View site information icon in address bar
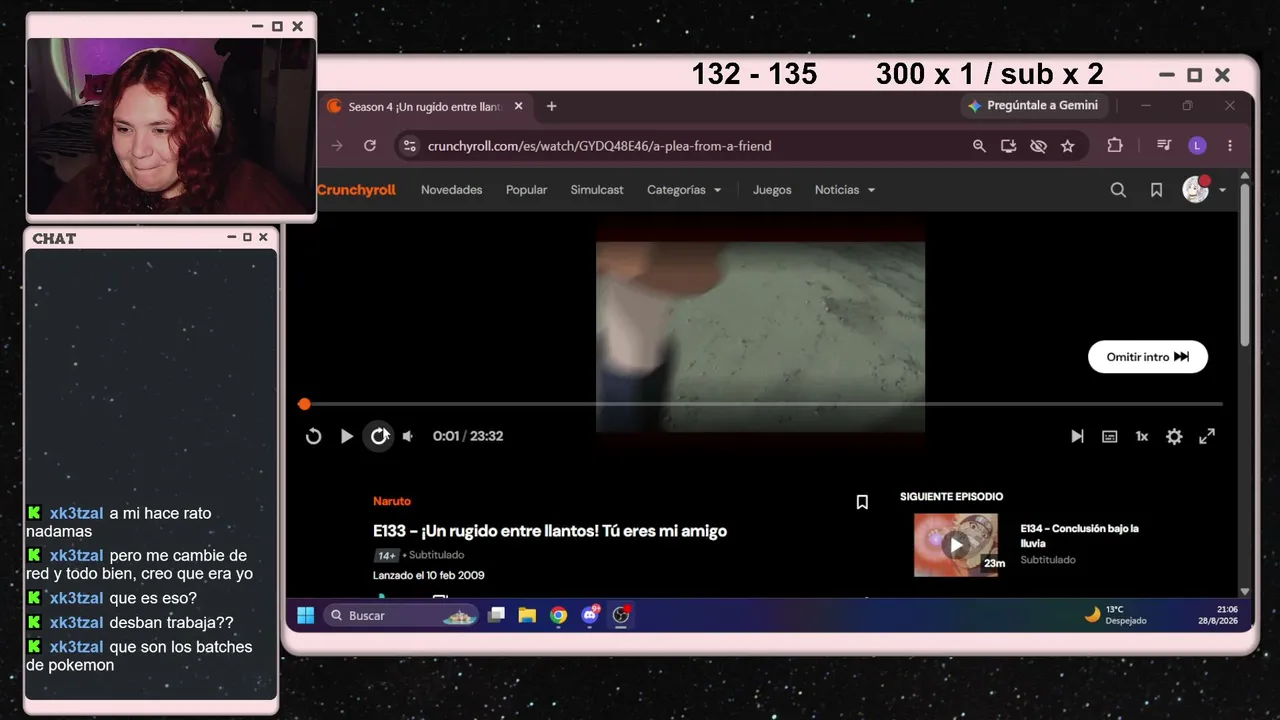The width and height of the screenshot is (1280, 720). [x=409, y=146]
